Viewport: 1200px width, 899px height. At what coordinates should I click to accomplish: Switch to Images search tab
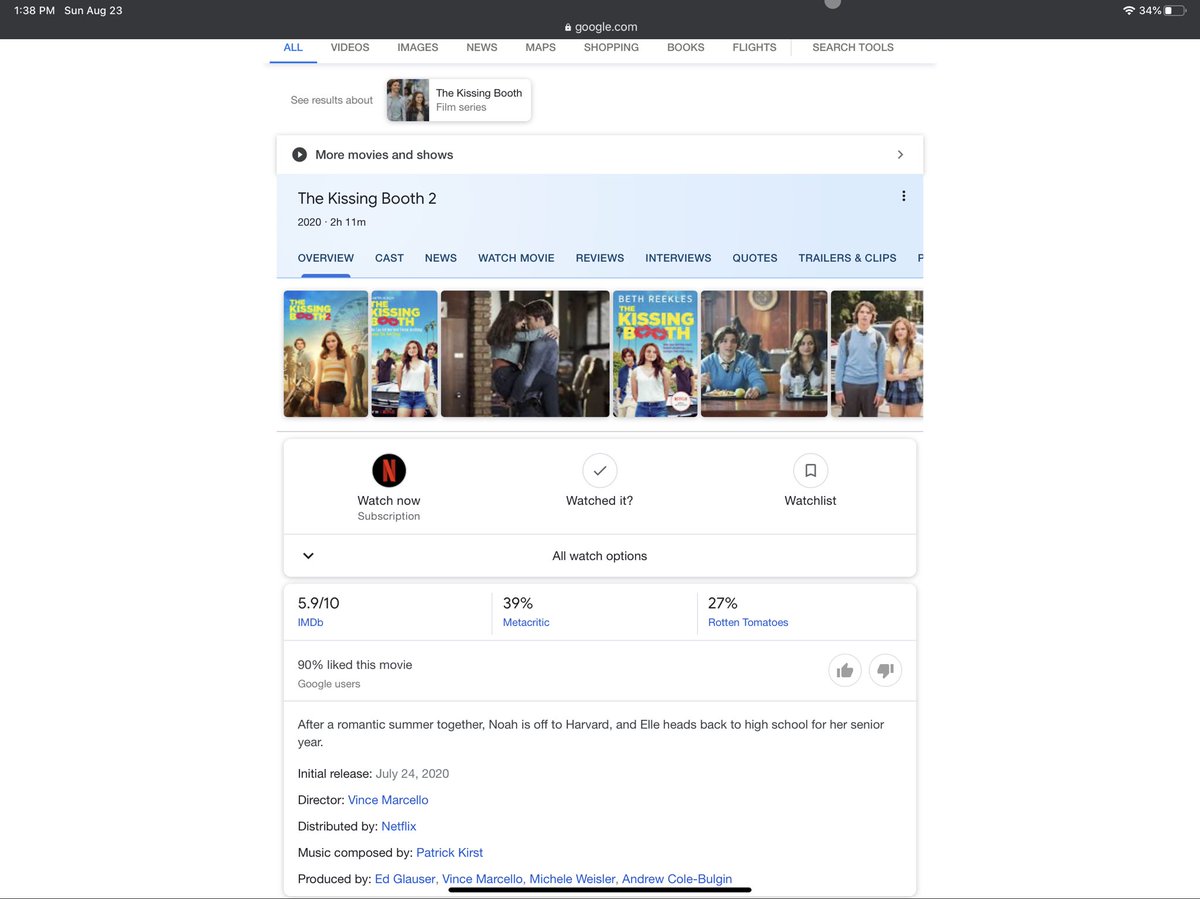[417, 47]
